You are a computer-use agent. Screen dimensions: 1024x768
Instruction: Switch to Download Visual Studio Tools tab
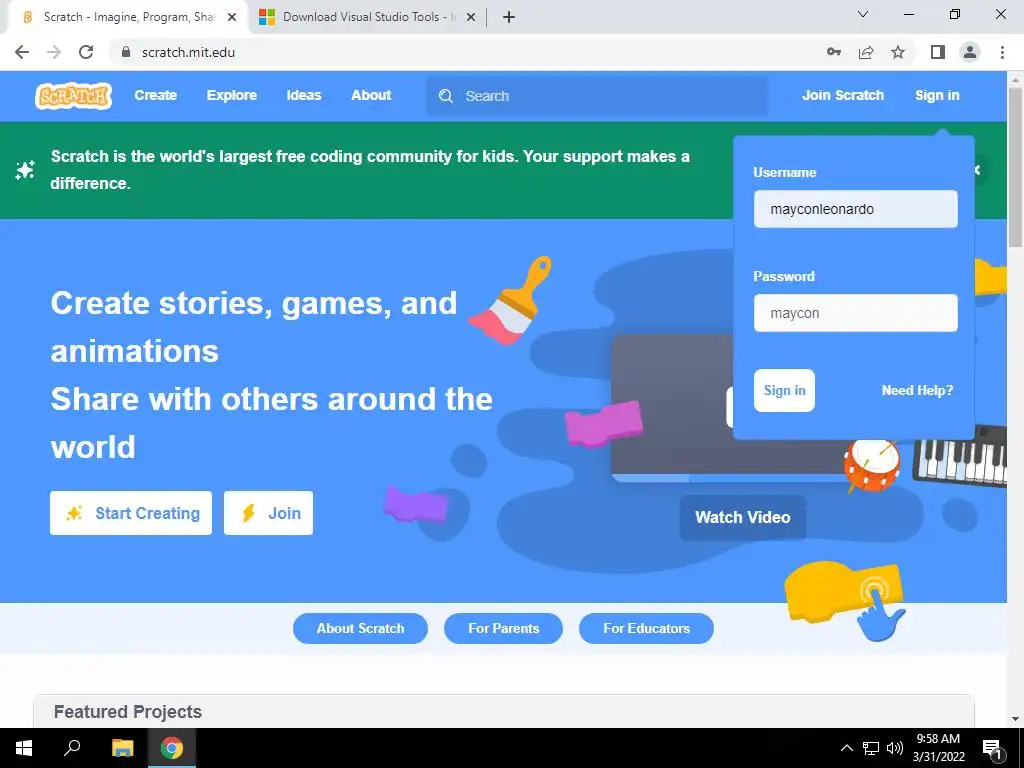(367, 17)
